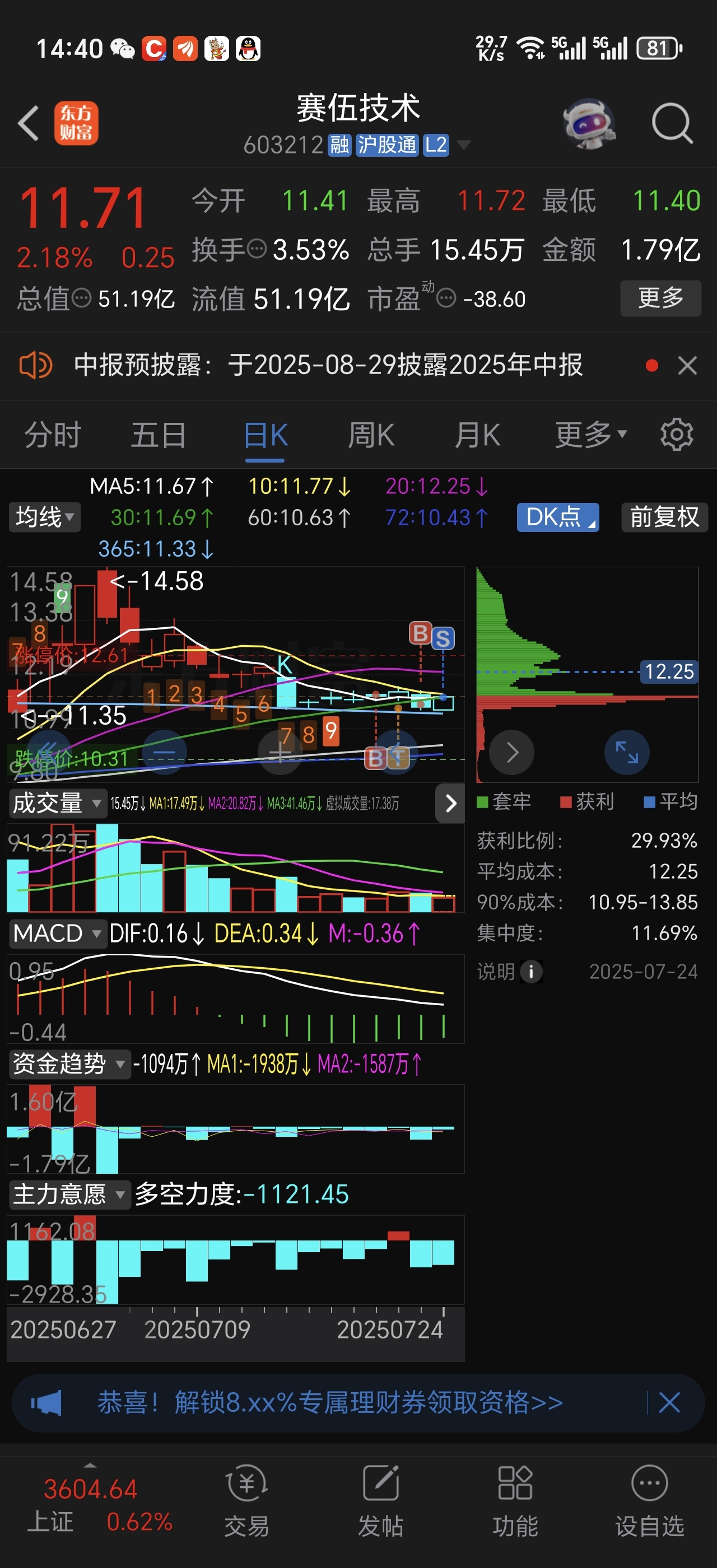
Task: Open the 解锁8.xx%专属理财券 promo link
Action: [x=330, y=1402]
